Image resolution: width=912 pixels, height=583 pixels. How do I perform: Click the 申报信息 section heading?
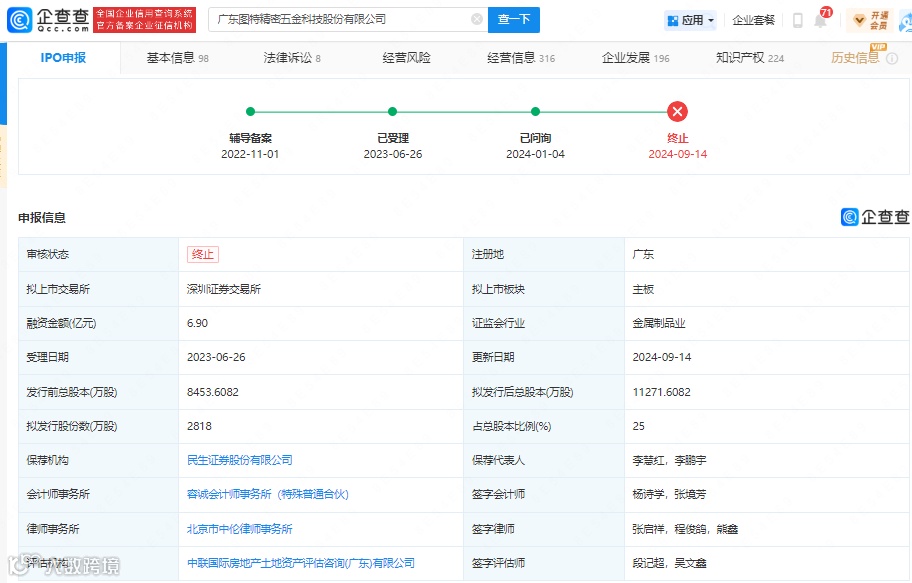coord(42,218)
